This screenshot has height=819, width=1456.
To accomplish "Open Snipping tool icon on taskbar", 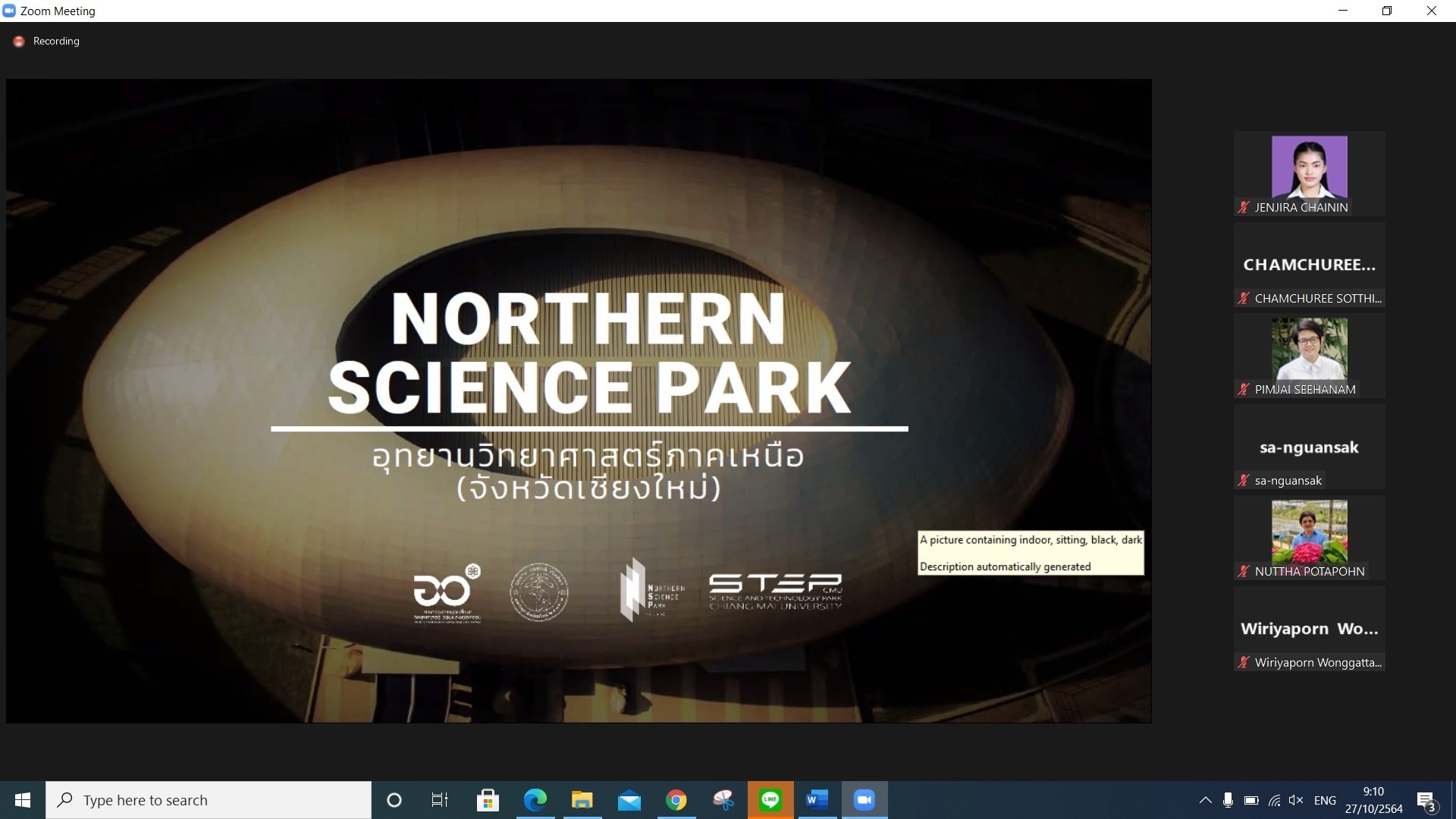I will [723, 800].
